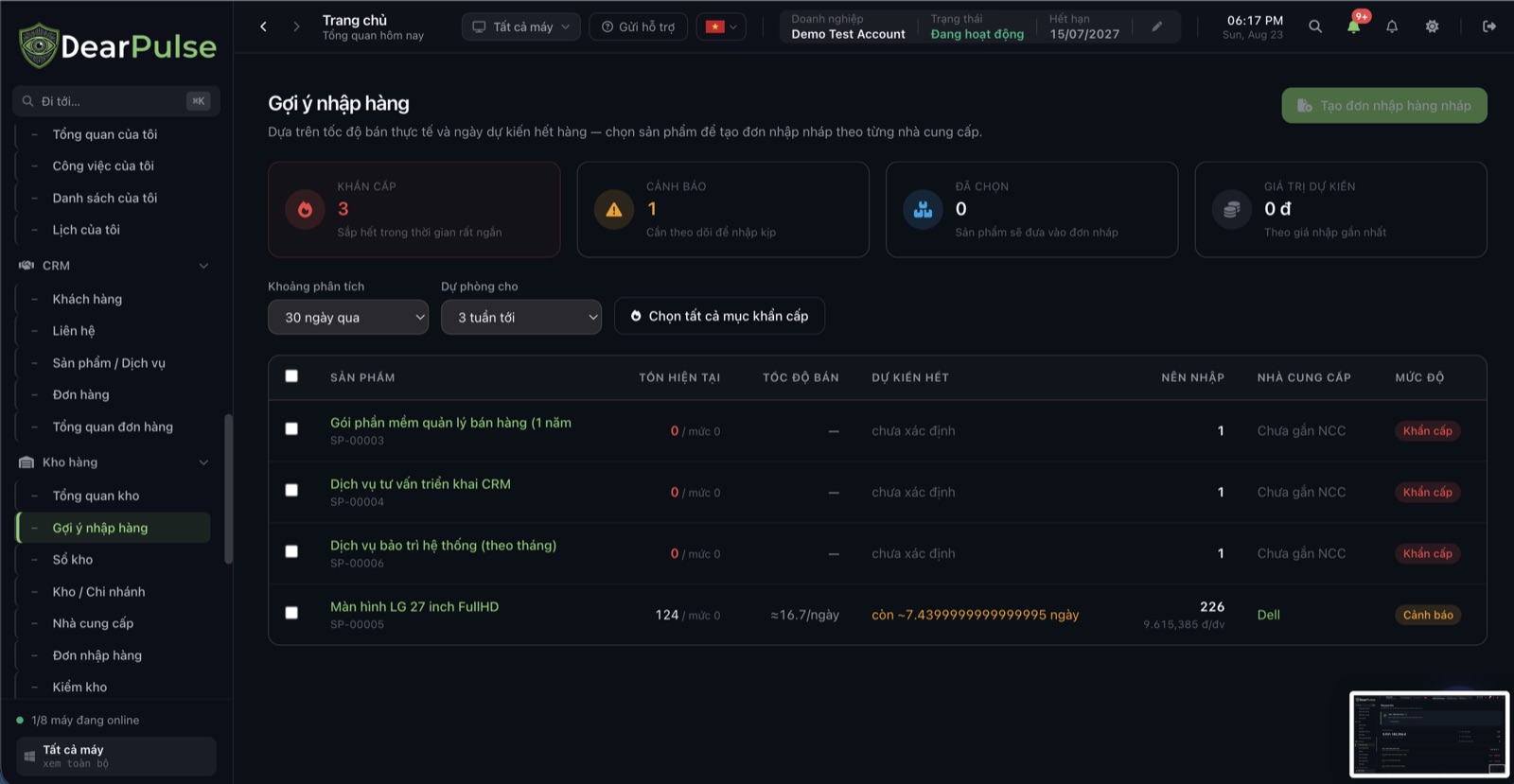
Task: Click the pencil edit icon near expiry date
Action: tap(1156, 26)
